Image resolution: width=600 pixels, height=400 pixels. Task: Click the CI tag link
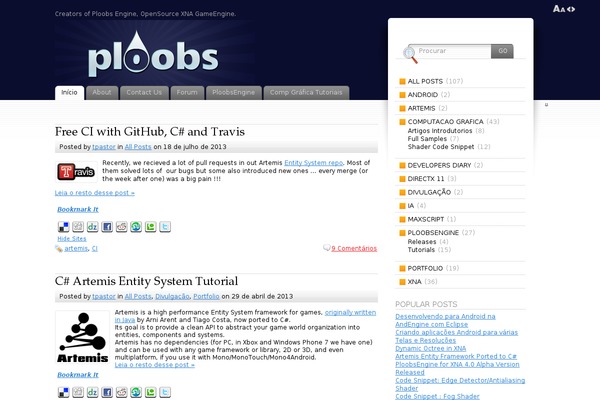click(95, 249)
